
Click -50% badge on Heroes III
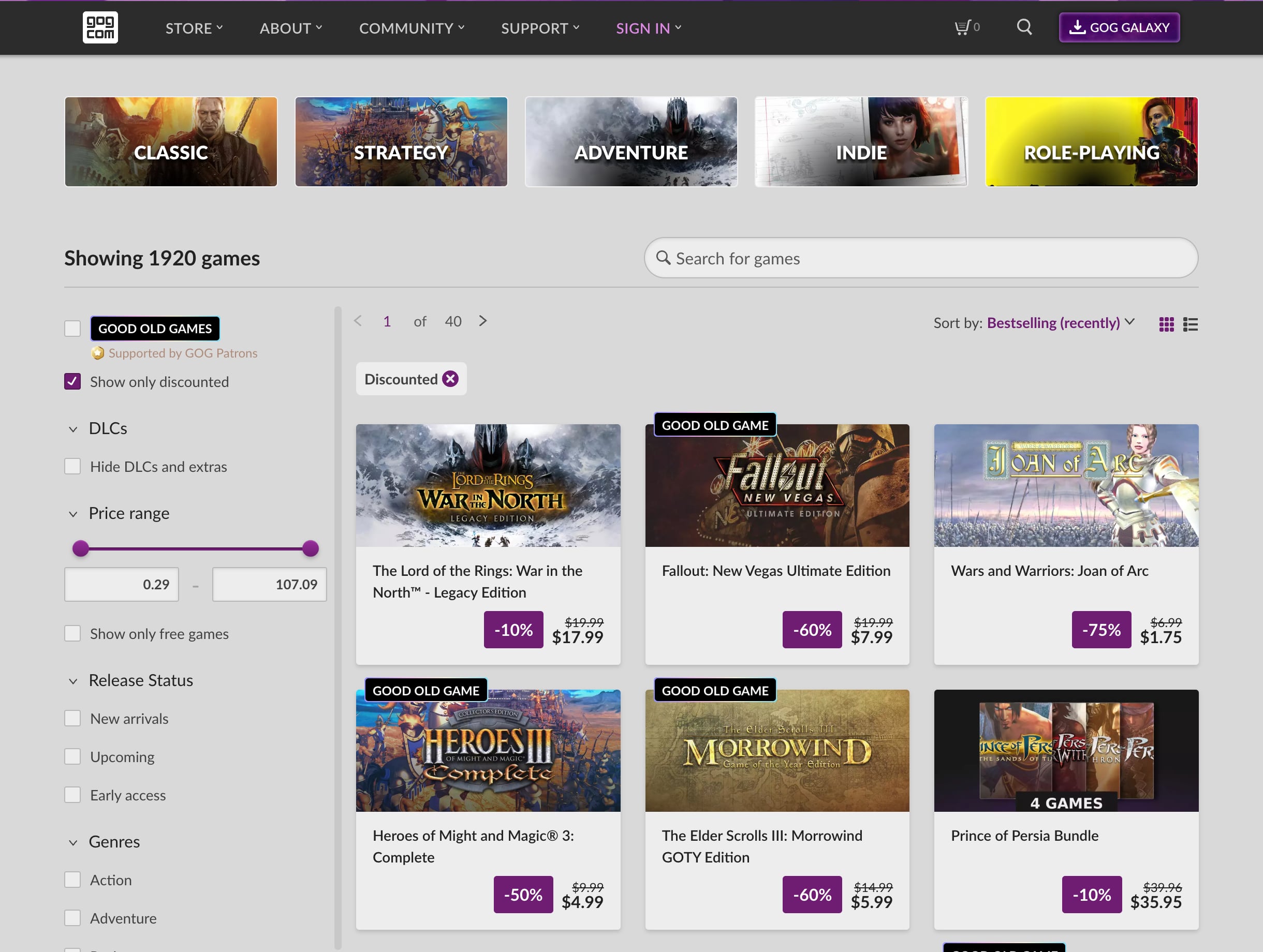point(523,895)
